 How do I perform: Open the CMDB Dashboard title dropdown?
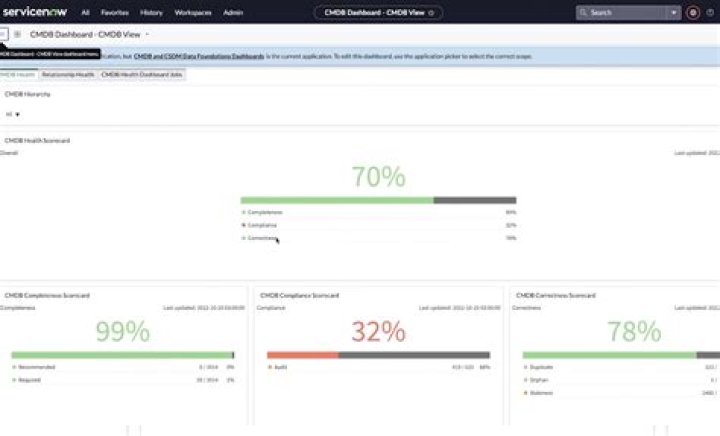click(147, 34)
